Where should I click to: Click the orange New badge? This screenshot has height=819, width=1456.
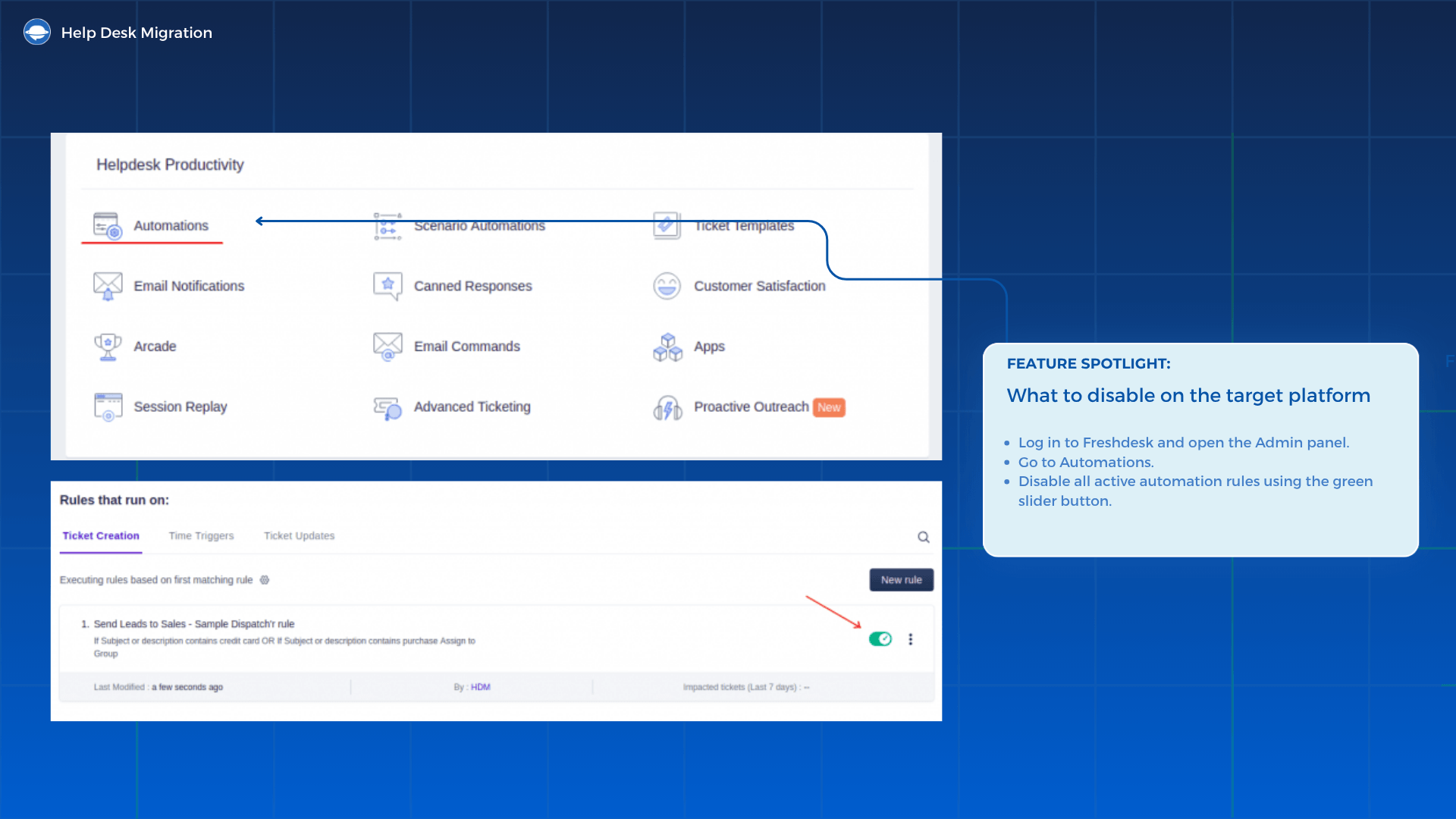tap(829, 408)
